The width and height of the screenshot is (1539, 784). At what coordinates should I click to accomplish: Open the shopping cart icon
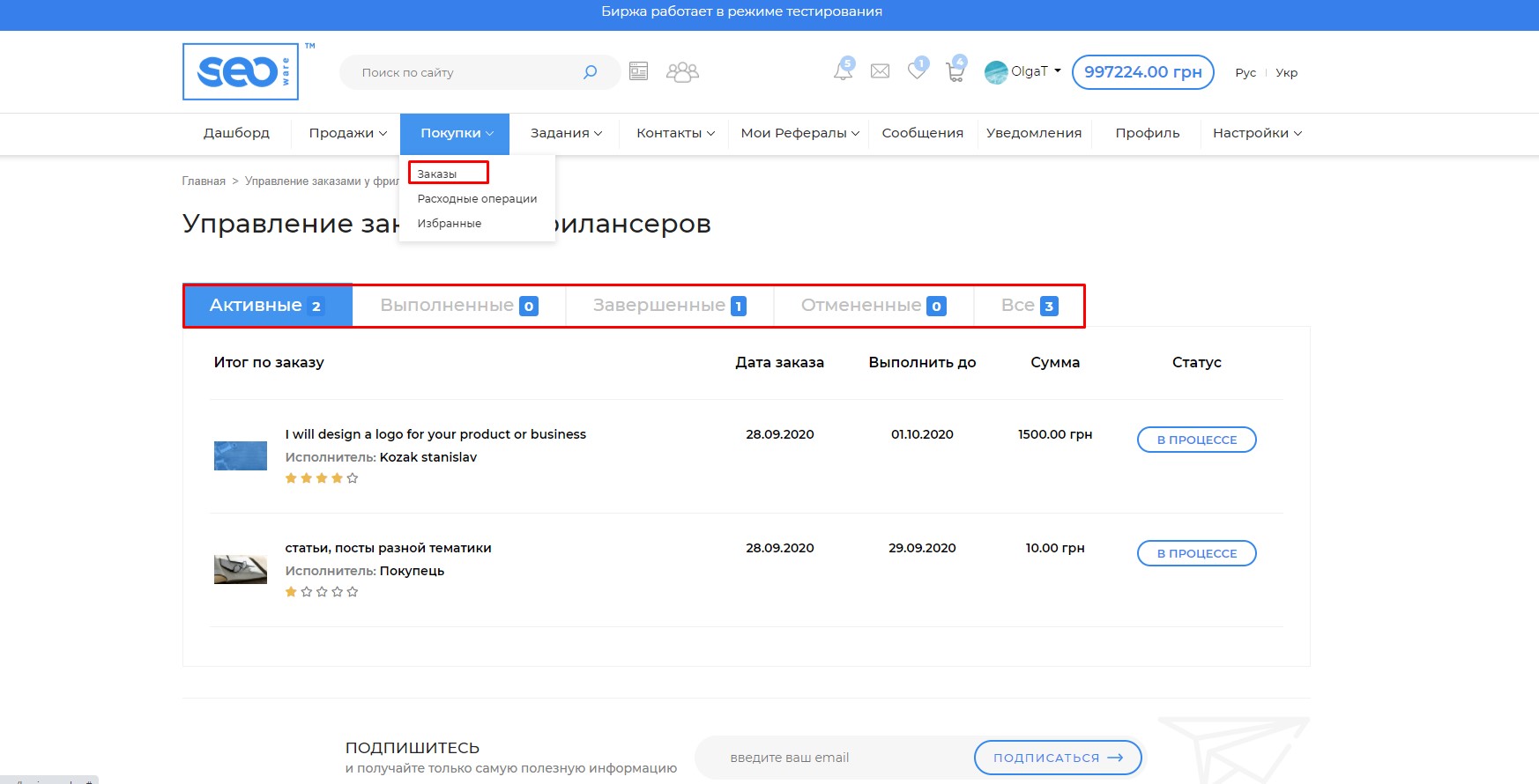pos(955,71)
